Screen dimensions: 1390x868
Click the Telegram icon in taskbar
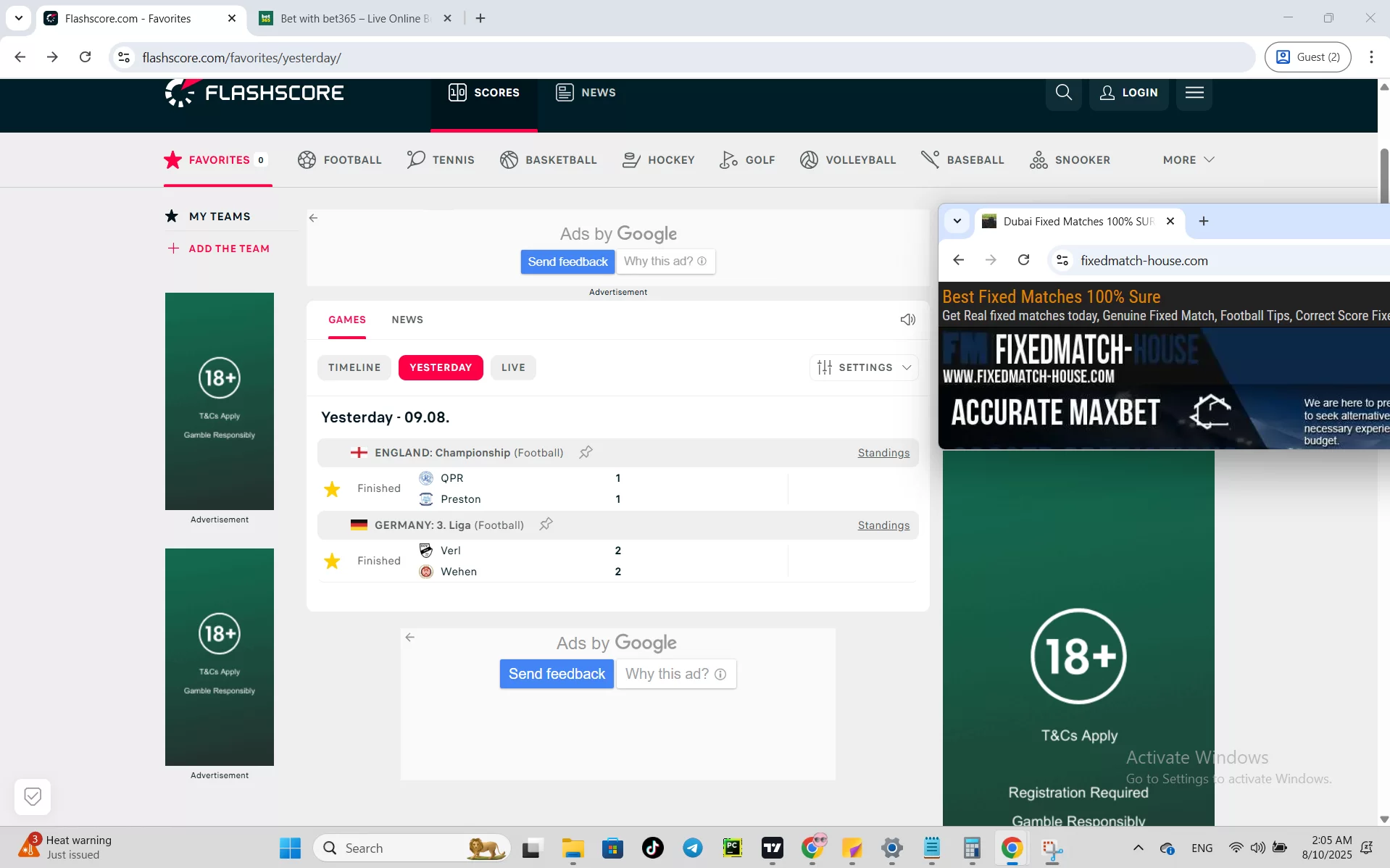[x=692, y=848]
